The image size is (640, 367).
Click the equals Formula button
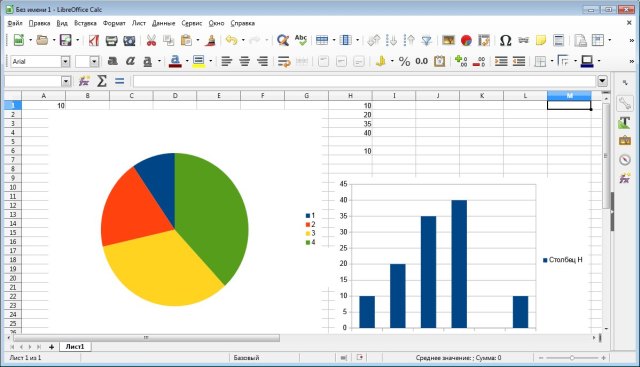coord(119,81)
